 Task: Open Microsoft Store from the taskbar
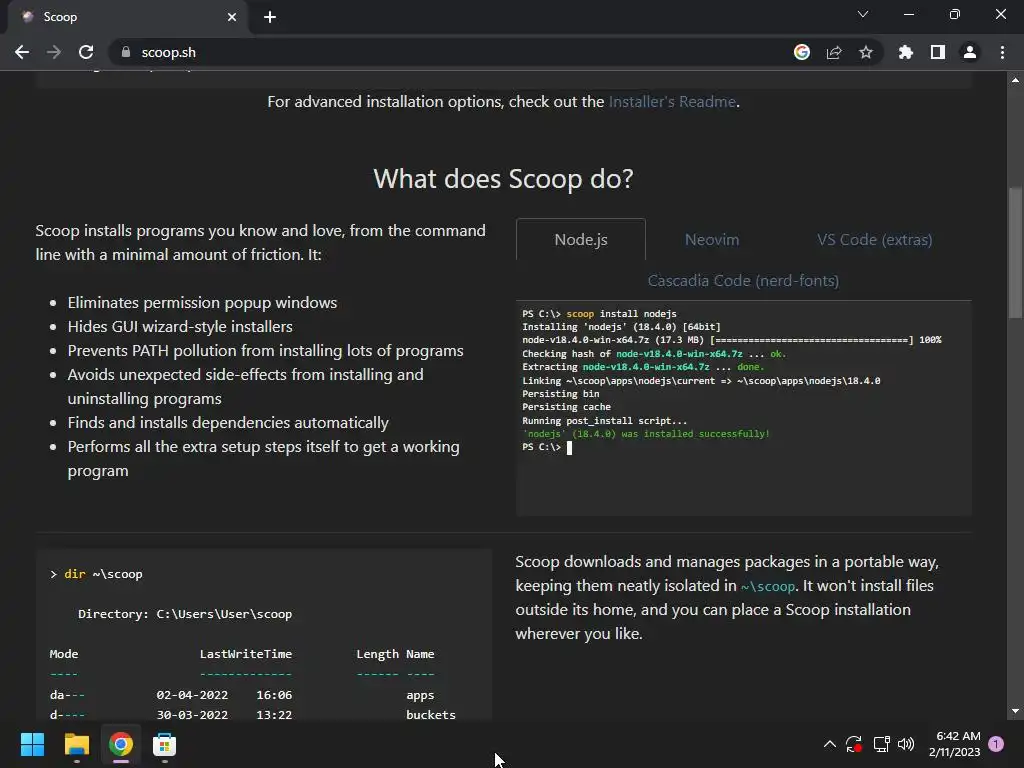tap(165, 744)
